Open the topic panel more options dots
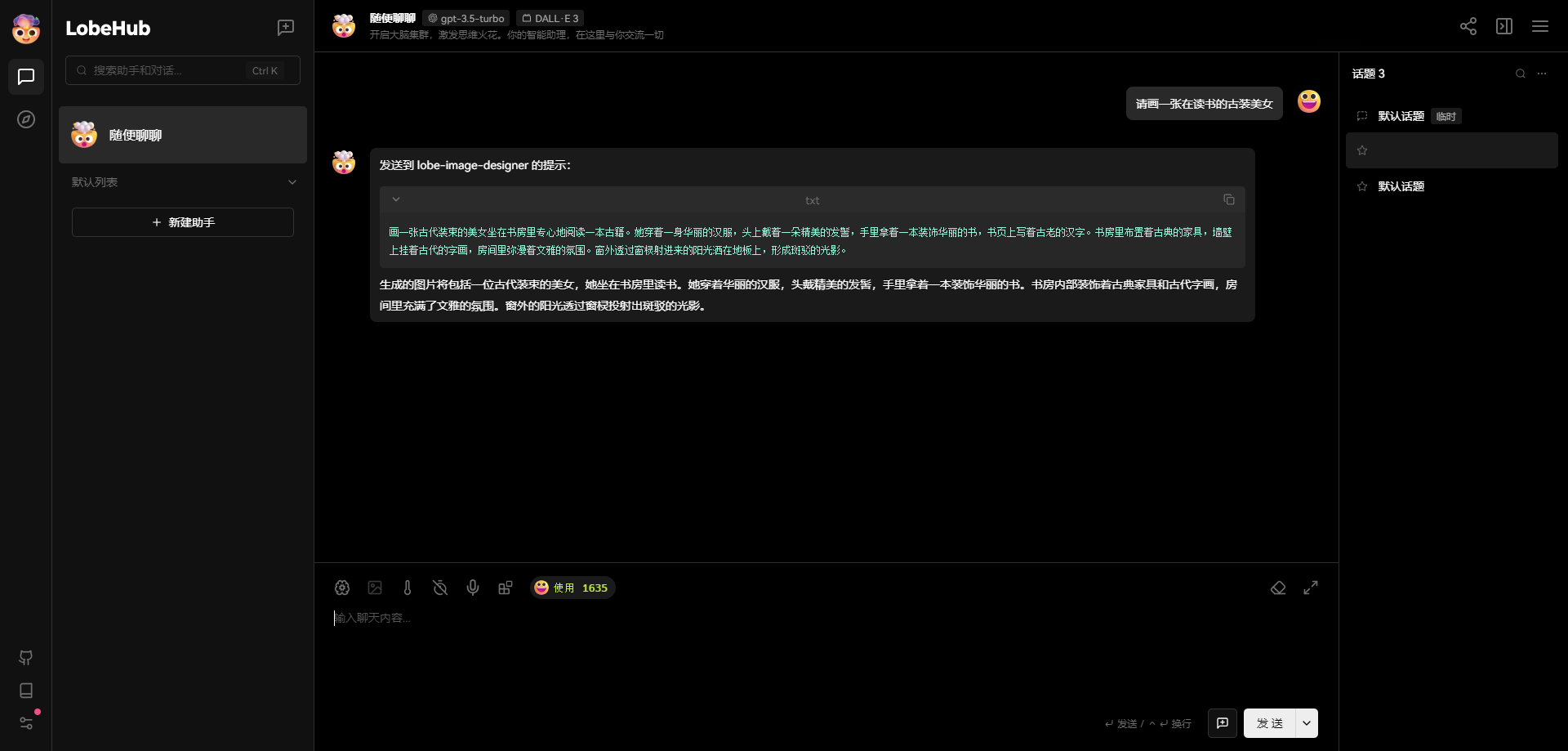 (x=1542, y=74)
